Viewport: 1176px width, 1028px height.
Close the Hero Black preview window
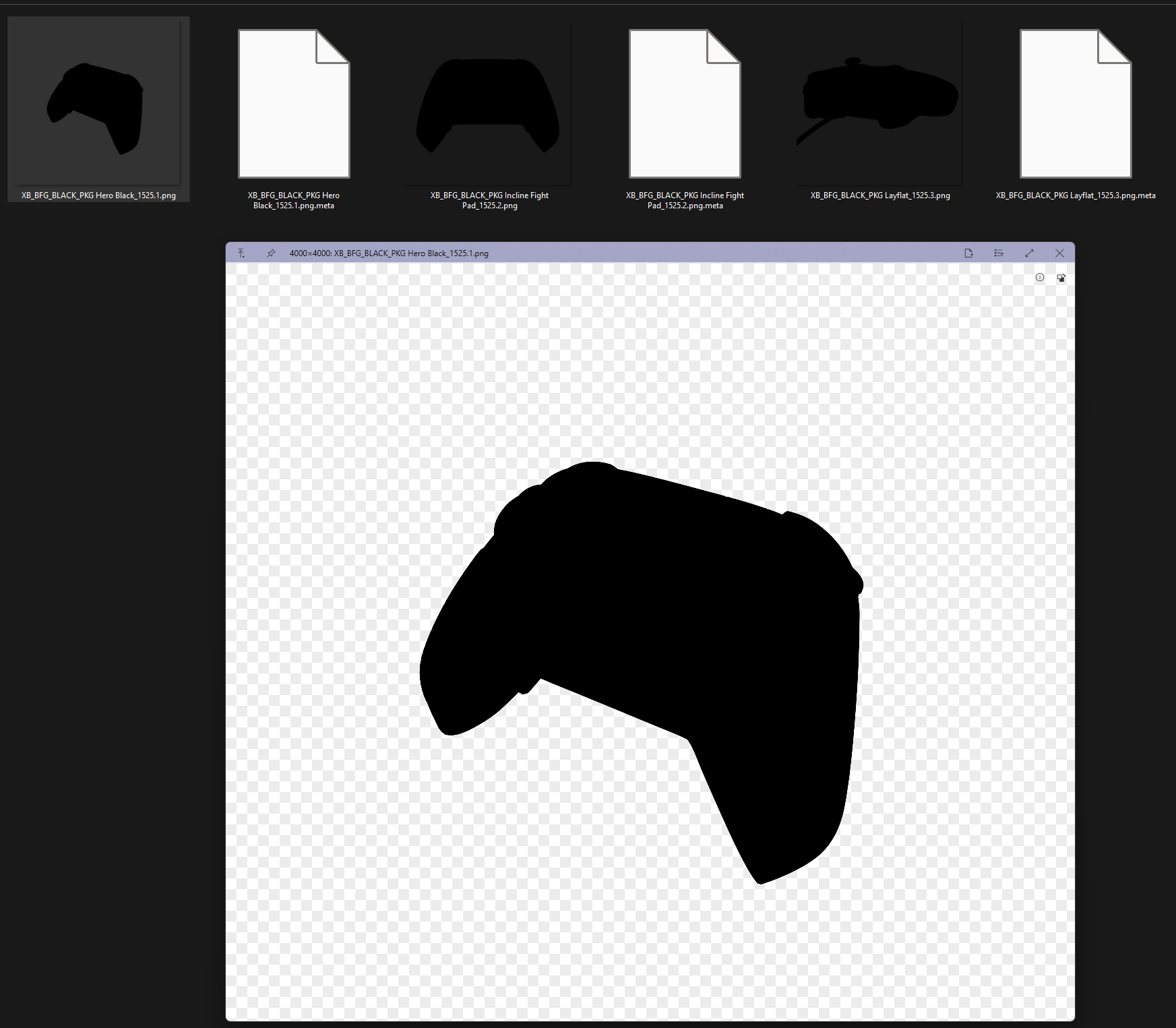pyautogui.click(x=1059, y=253)
